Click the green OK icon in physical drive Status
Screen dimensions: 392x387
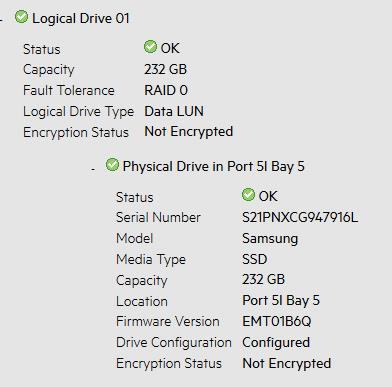[248, 195]
